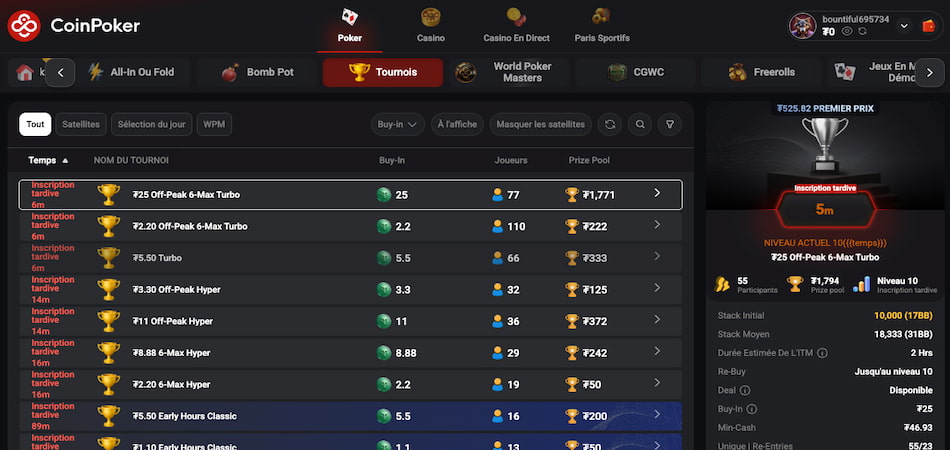This screenshot has height=450, width=950.
Task: Toggle Masquer les satellites filter
Action: (540, 125)
